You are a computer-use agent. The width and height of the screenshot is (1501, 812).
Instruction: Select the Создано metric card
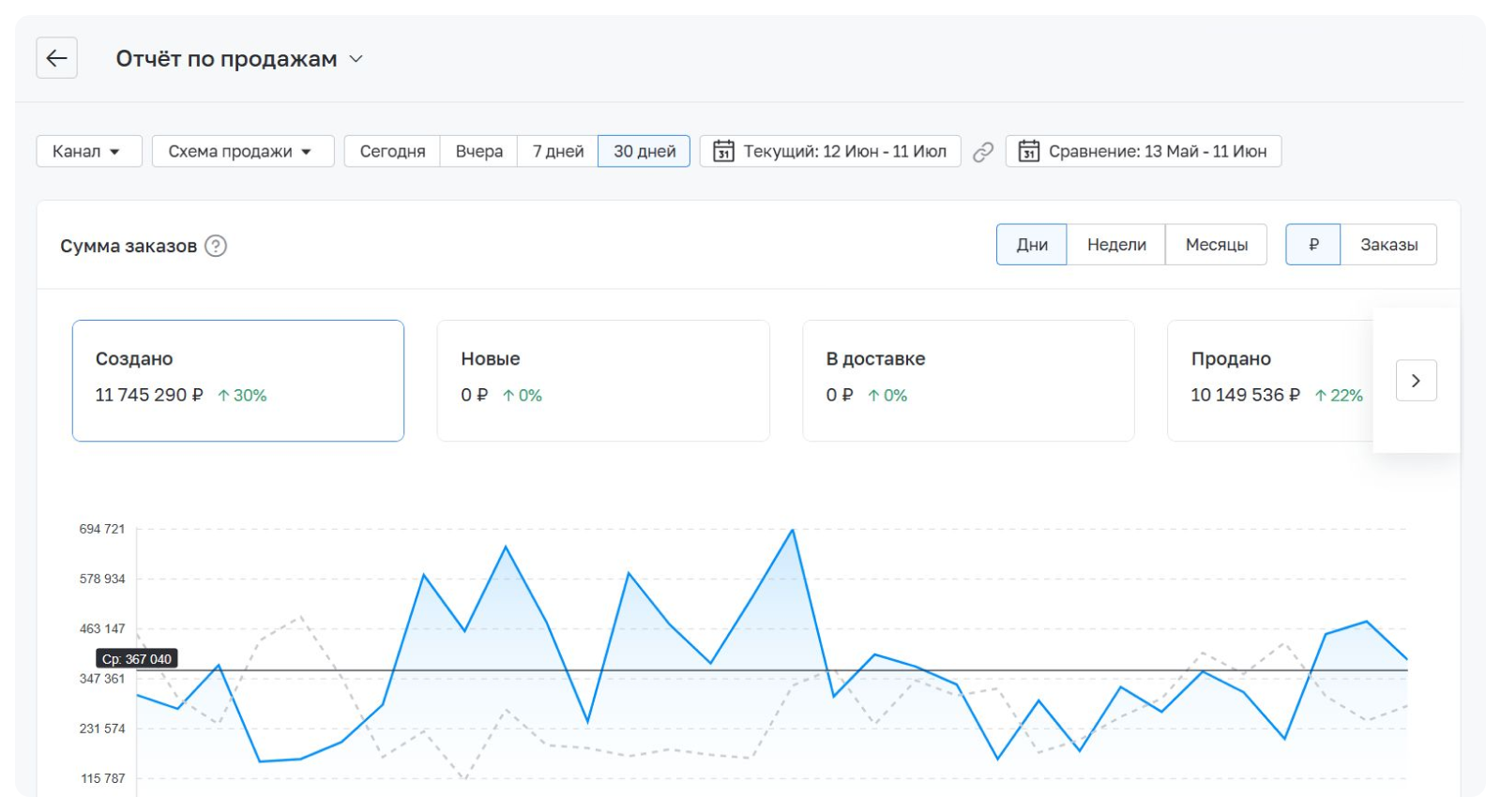click(x=238, y=381)
